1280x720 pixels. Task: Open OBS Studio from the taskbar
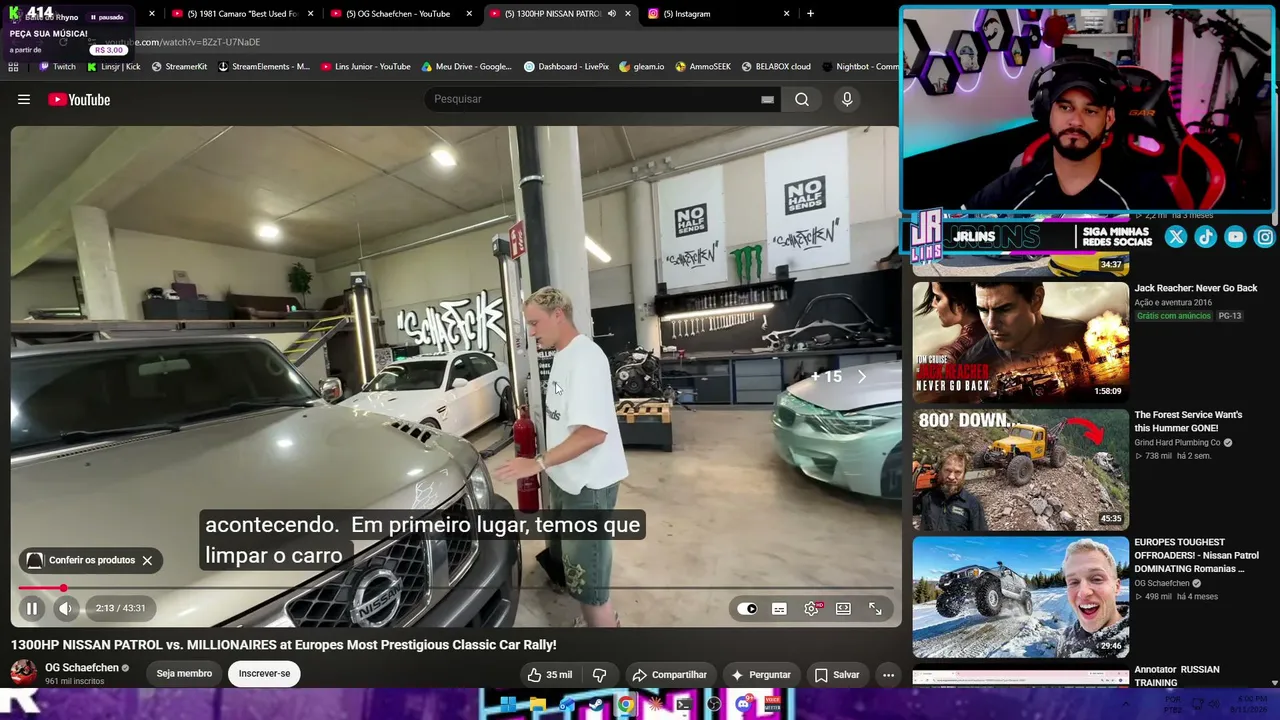coord(713,705)
